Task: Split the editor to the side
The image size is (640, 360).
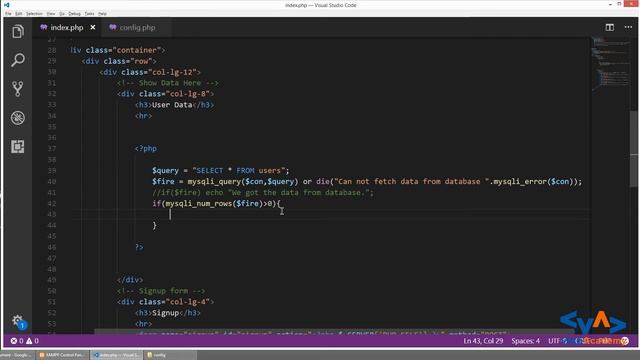Action: point(609,27)
